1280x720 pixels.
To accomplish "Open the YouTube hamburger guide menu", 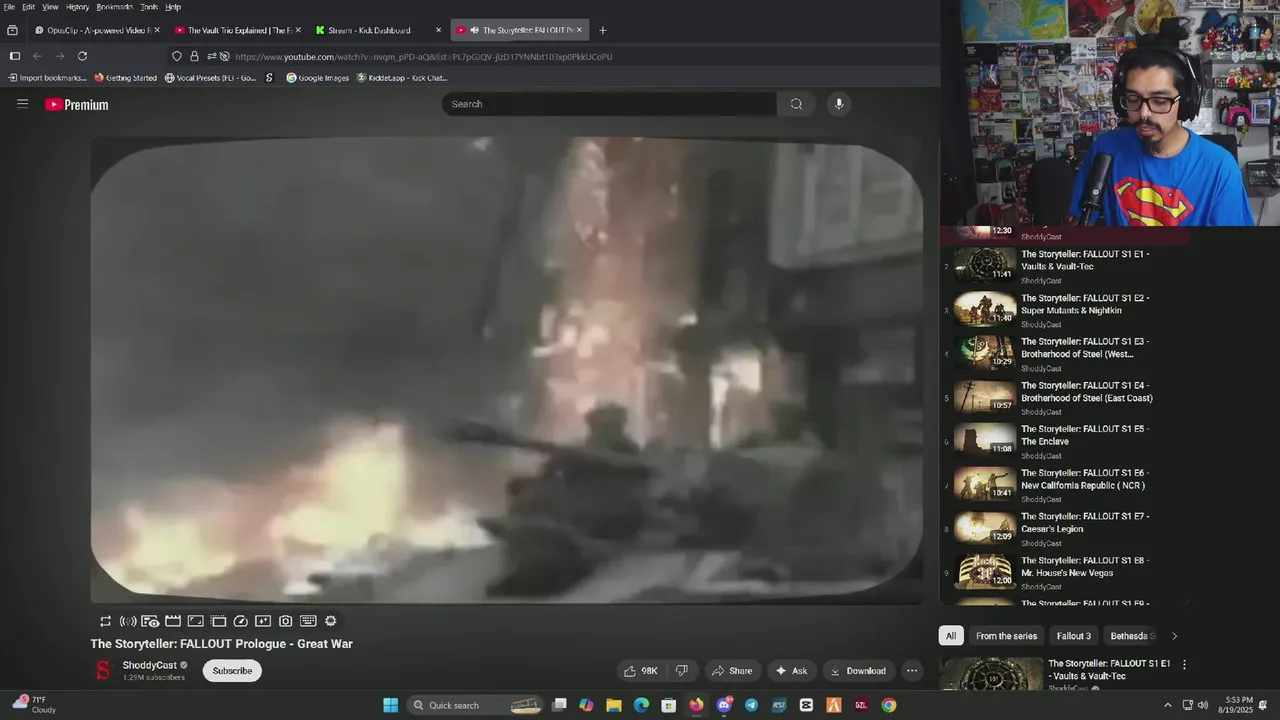I will pyautogui.click(x=22, y=103).
